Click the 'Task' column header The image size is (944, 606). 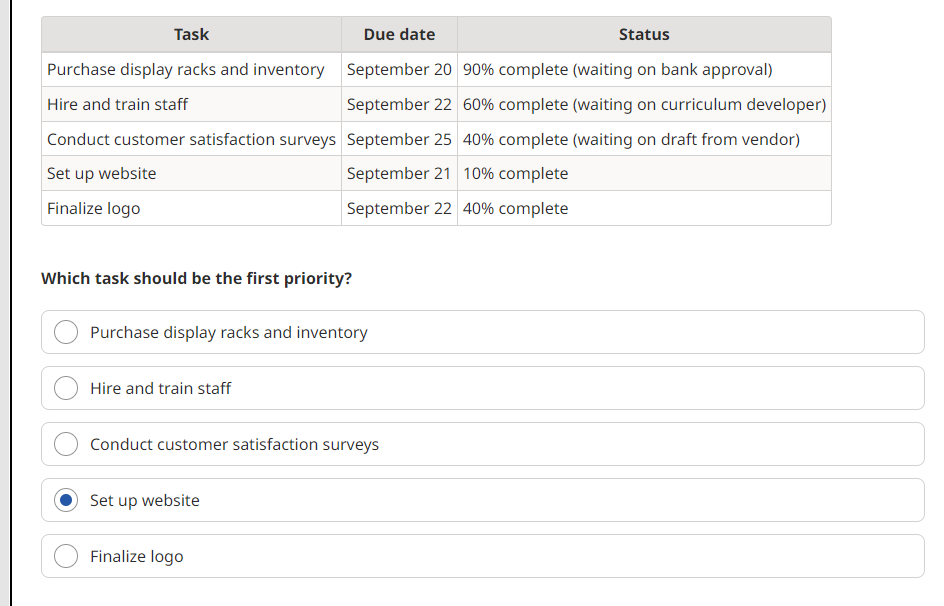click(x=190, y=34)
